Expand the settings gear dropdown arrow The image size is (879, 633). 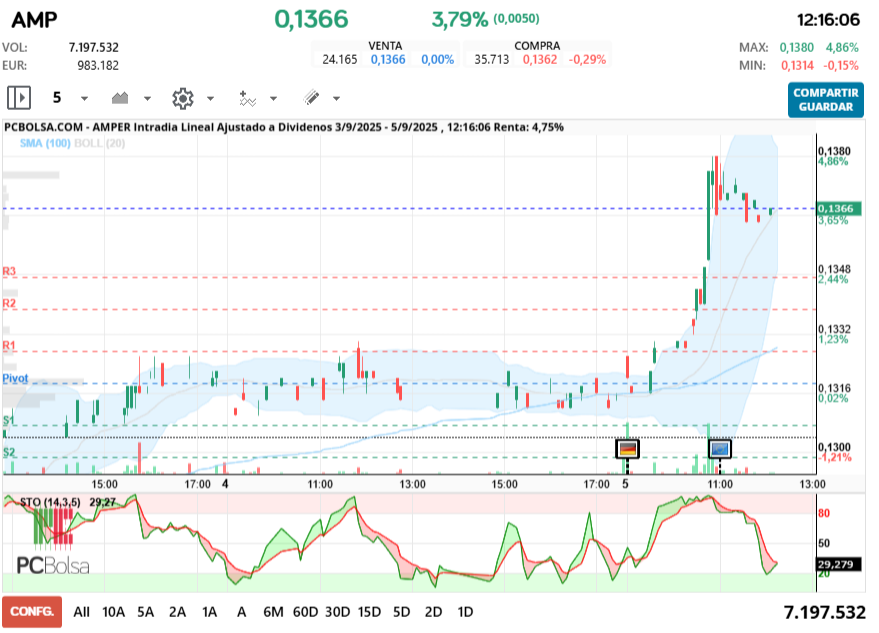[210, 99]
